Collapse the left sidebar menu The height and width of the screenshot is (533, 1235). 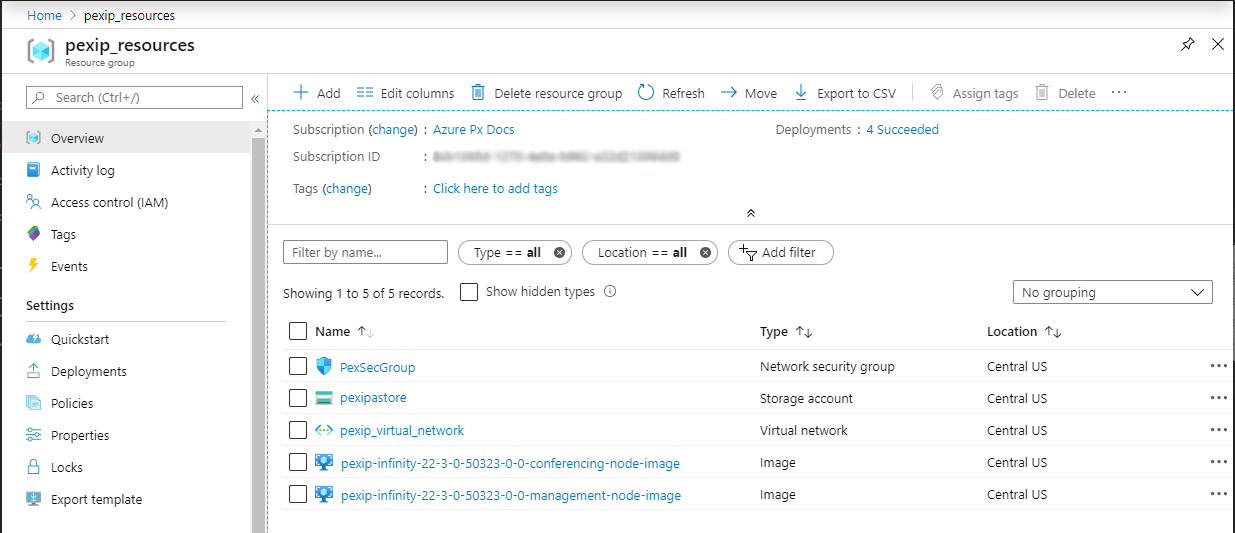(x=255, y=98)
